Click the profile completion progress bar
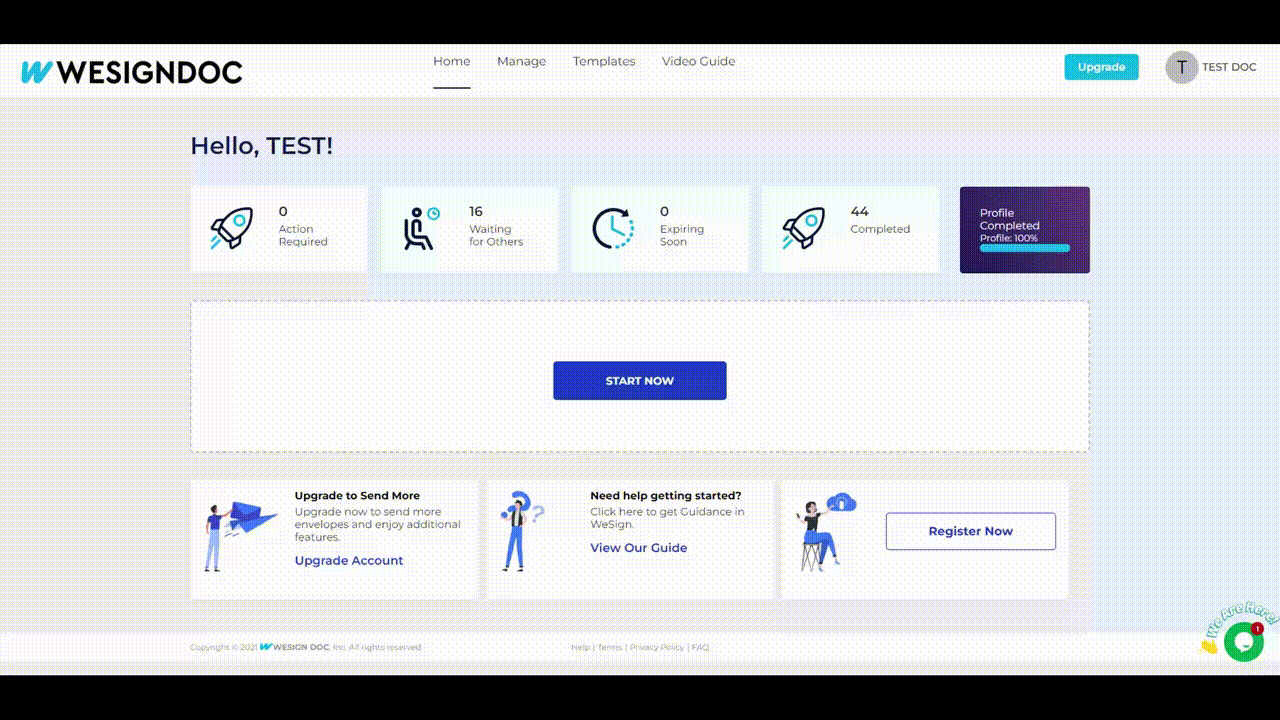Screen dimensions: 1280x720 1024,248
